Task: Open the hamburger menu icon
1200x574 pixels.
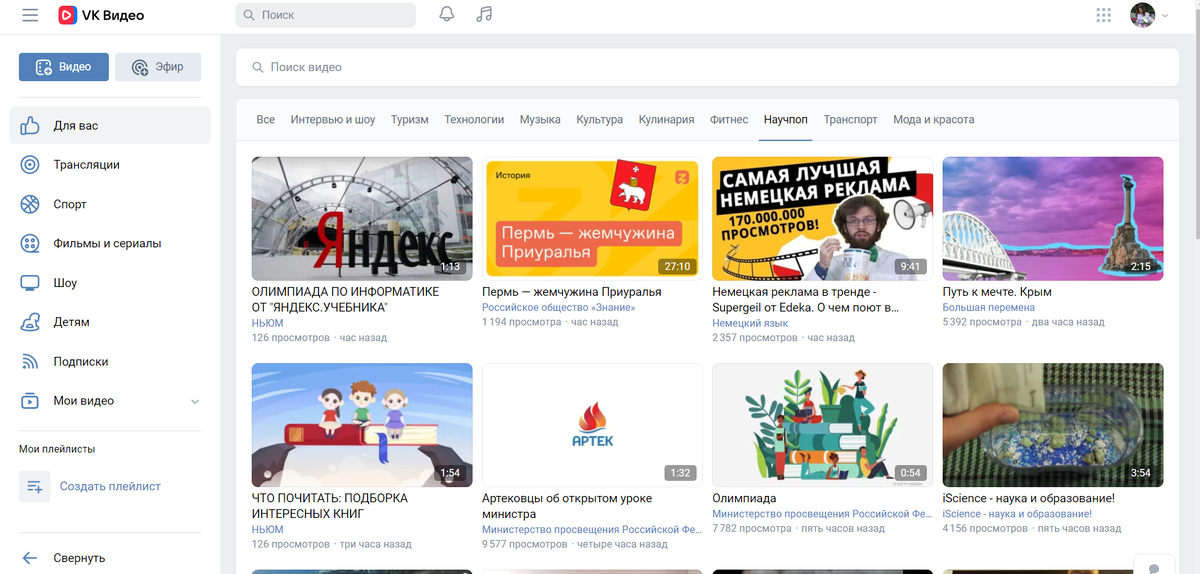Action: [30, 15]
